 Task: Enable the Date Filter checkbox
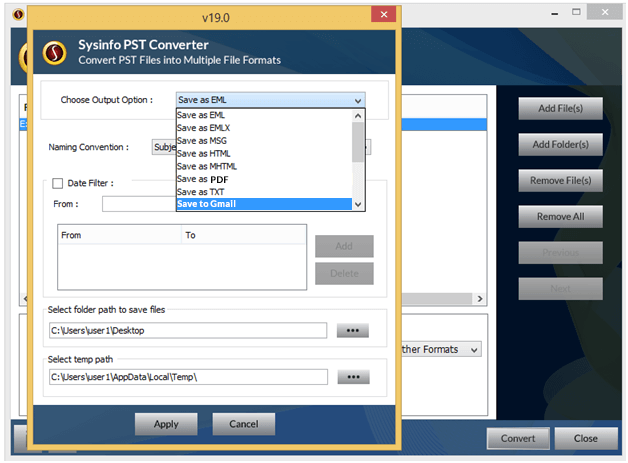pyautogui.click(x=58, y=183)
